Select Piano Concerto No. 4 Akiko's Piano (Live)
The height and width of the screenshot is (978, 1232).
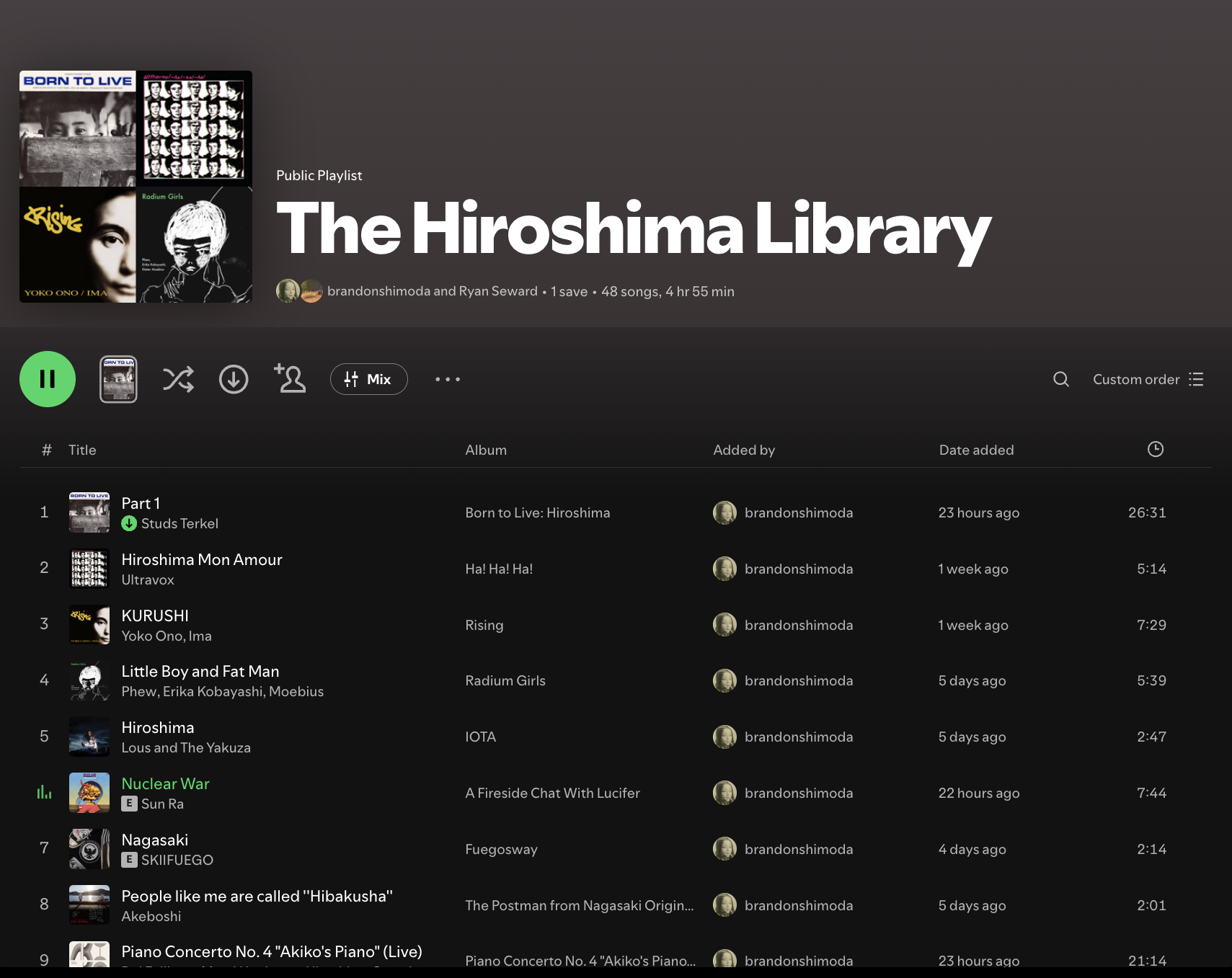272,951
